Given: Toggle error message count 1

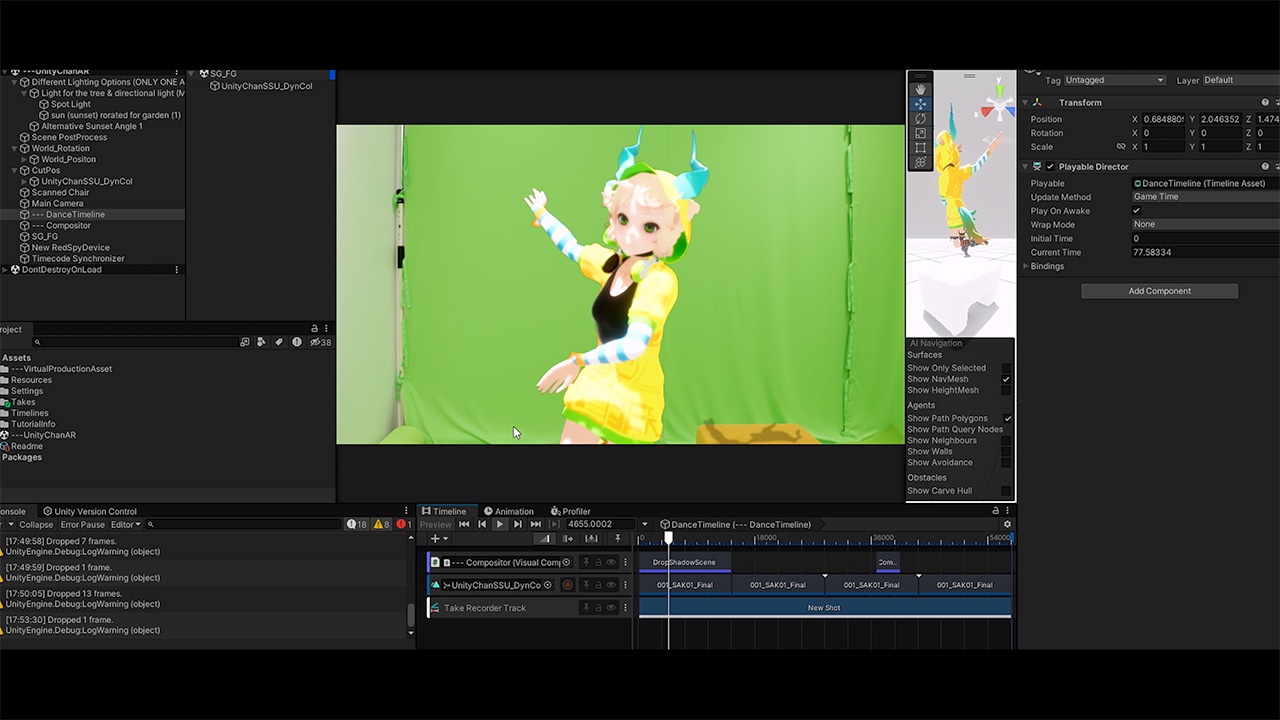Looking at the screenshot, I should coord(404,524).
